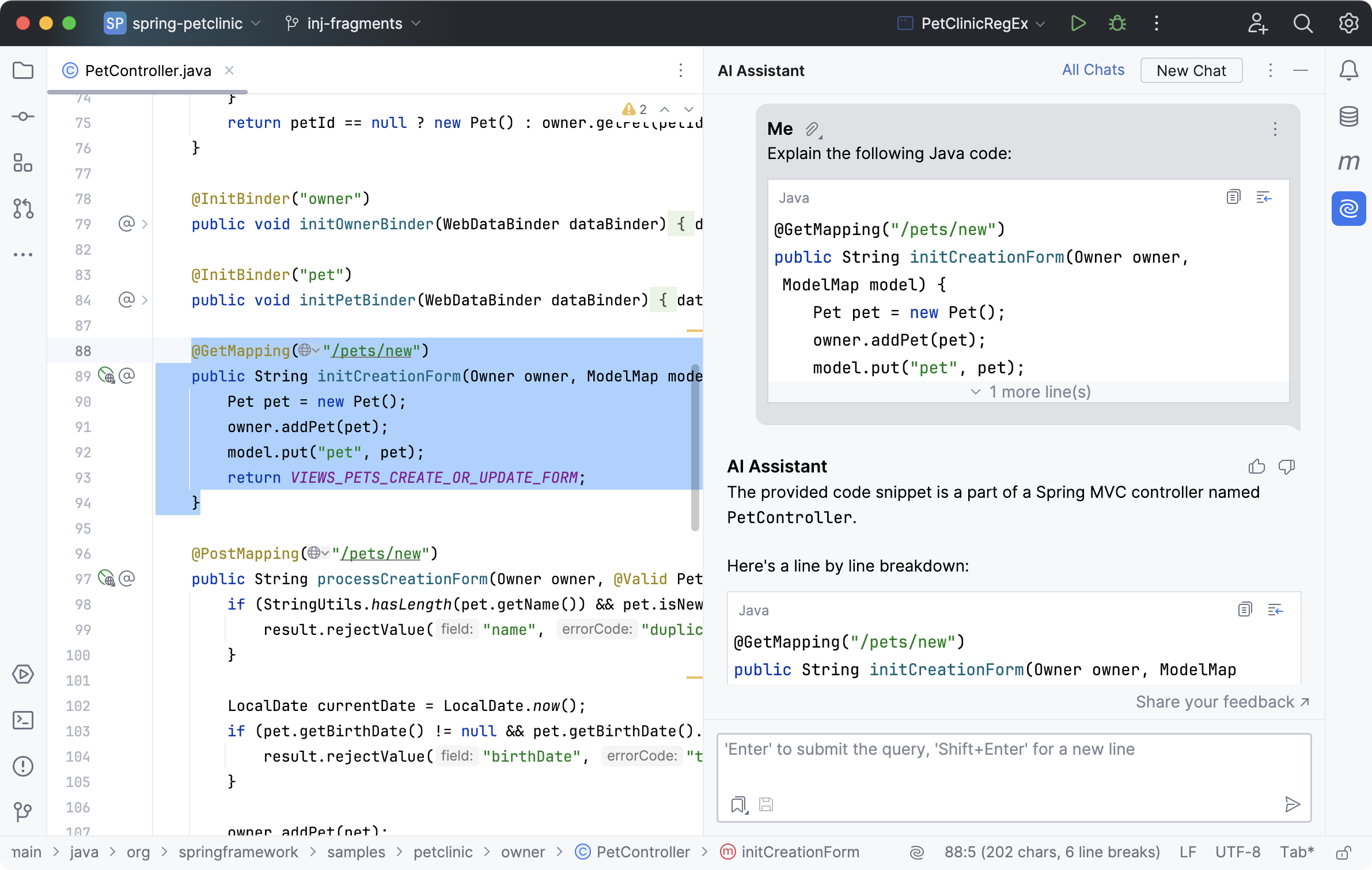
Task: Click the thumbs up feedback icon
Action: point(1257,465)
